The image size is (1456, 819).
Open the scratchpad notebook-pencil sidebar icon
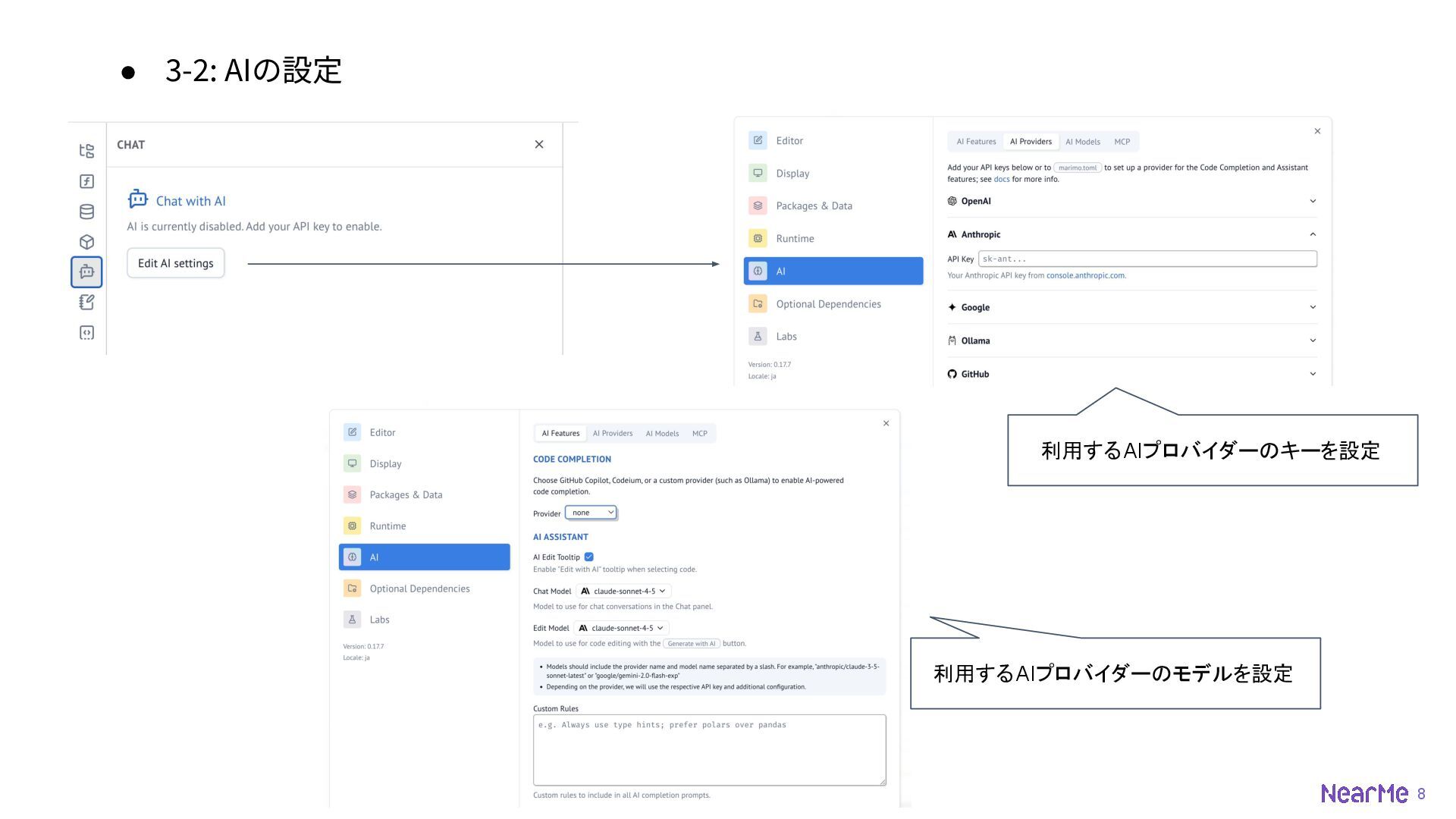coord(86,302)
